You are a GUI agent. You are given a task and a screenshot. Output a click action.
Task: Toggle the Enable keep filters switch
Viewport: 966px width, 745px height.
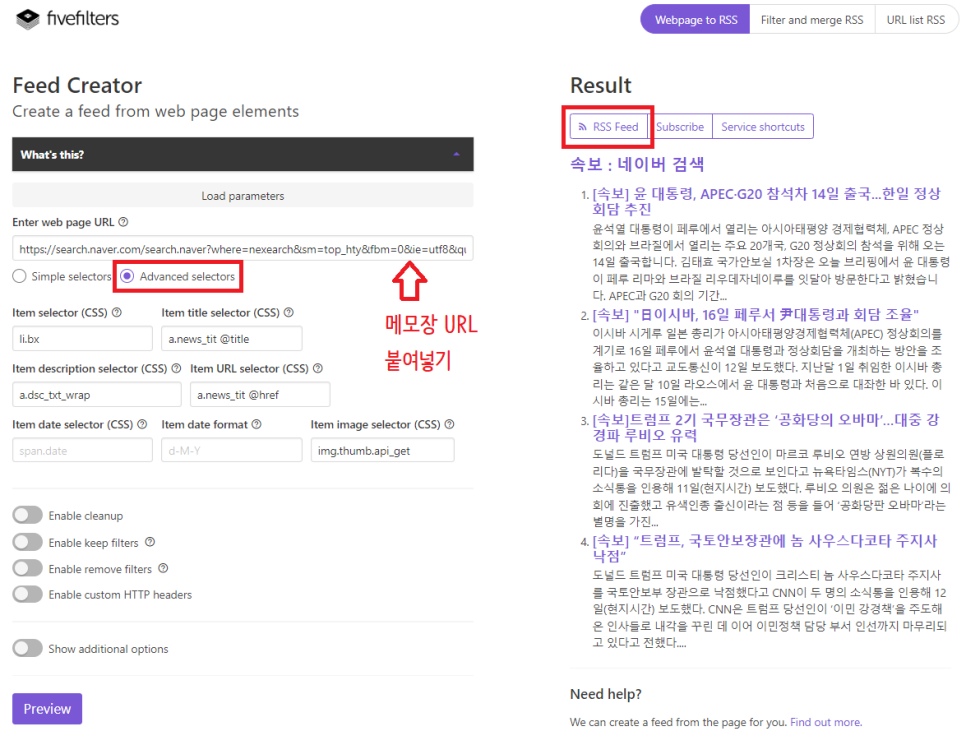coord(28,542)
